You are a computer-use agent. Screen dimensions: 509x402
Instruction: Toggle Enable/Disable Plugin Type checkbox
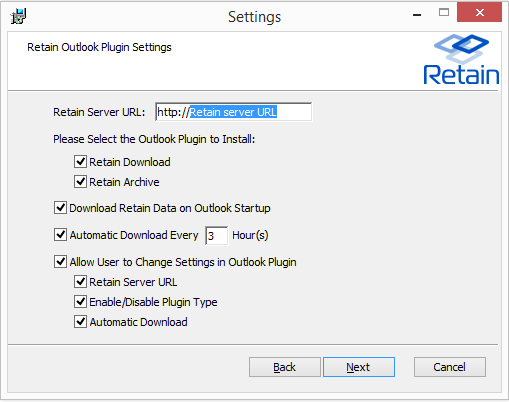tap(80, 302)
